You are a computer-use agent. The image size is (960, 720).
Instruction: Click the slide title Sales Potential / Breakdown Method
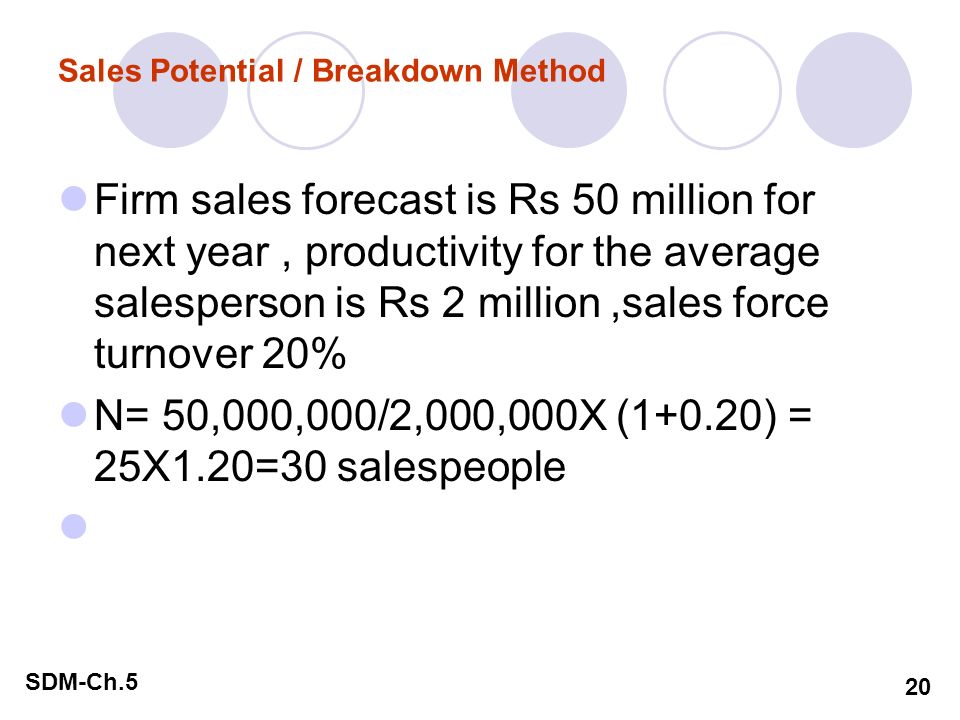[331, 71]
